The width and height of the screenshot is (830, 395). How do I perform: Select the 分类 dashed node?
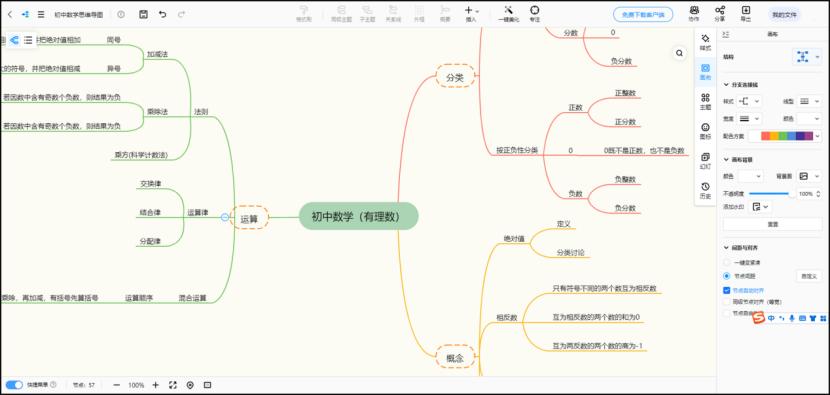coord(455,77)
